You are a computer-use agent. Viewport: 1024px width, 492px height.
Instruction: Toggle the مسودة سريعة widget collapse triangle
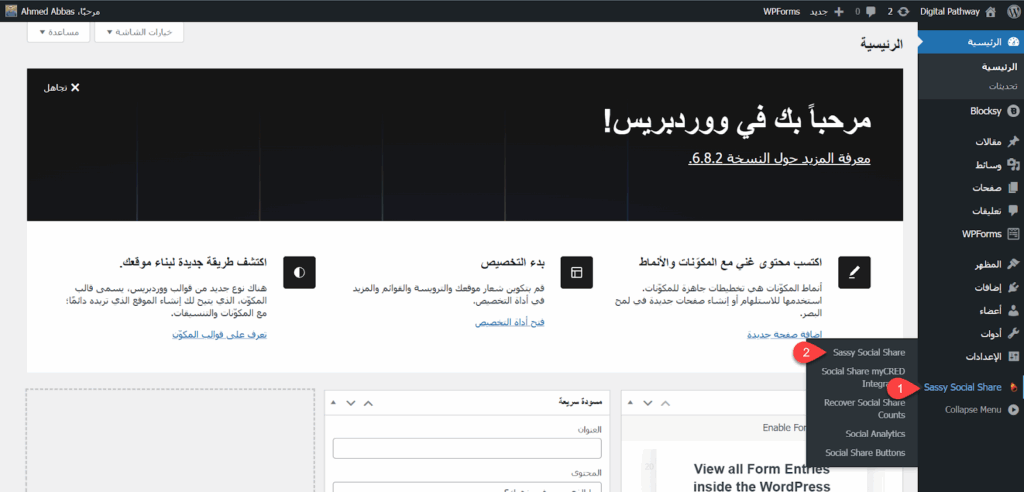click(334, 402)
